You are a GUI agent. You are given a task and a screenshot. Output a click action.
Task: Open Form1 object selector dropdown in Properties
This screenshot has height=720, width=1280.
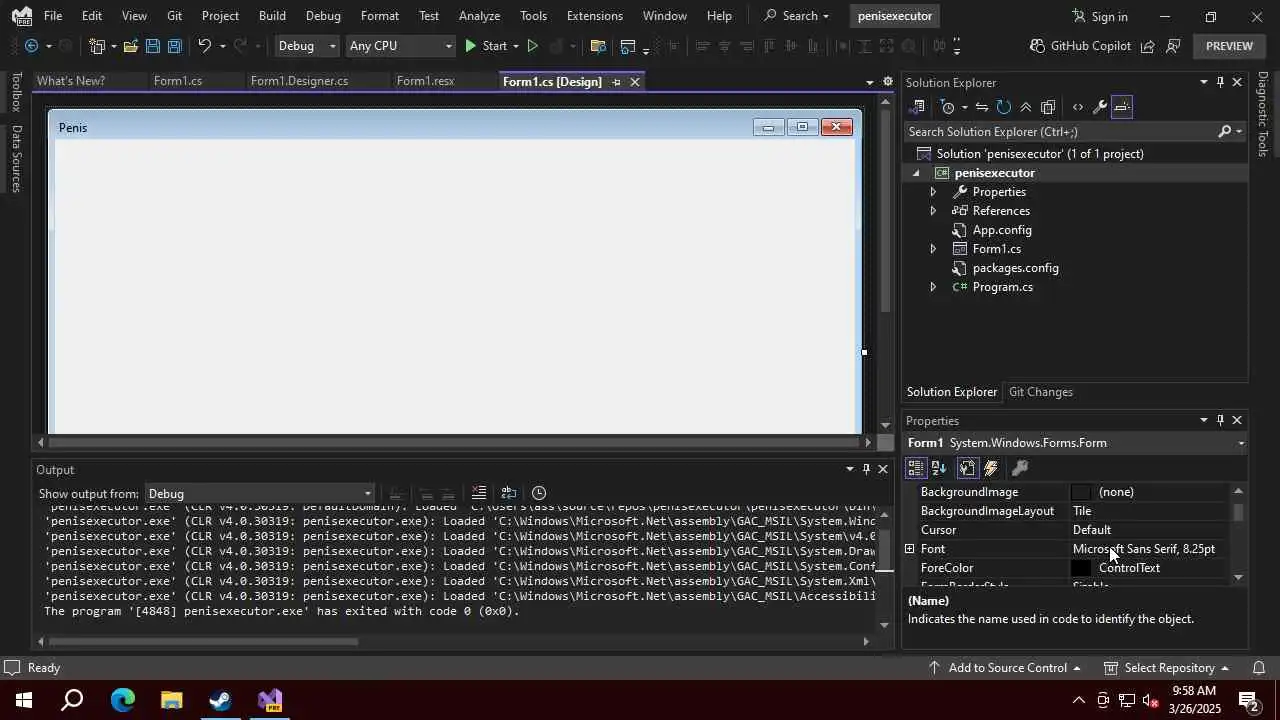click(1241, 443)
